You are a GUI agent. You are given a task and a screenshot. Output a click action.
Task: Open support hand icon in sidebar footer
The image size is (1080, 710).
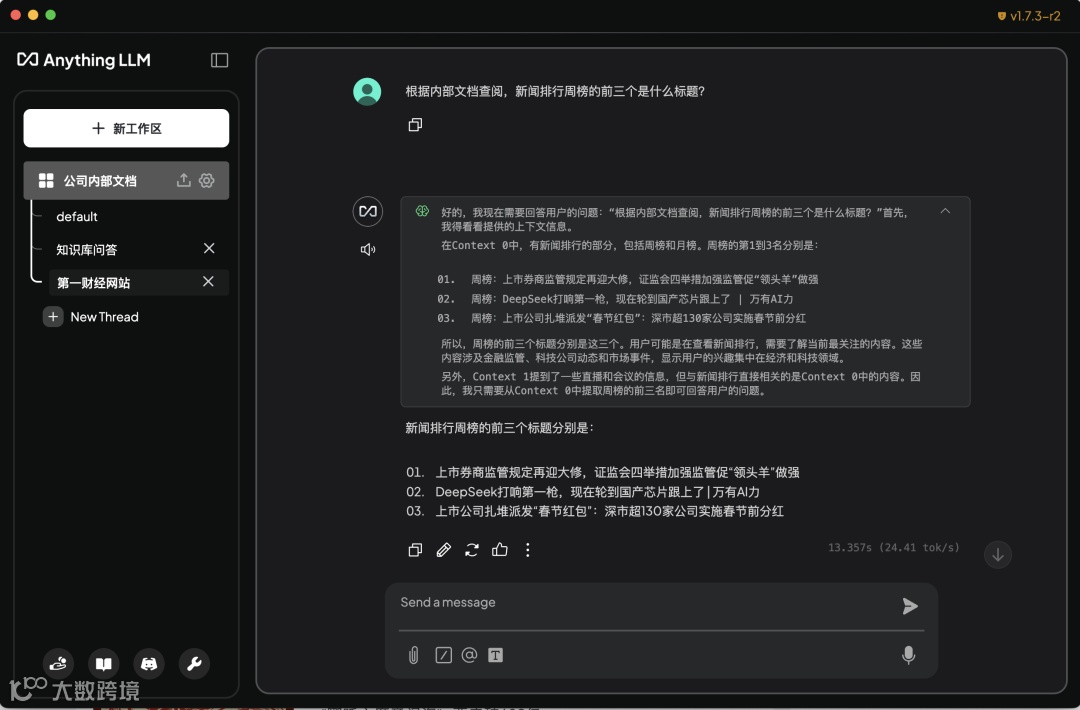(x=58, y=664)
